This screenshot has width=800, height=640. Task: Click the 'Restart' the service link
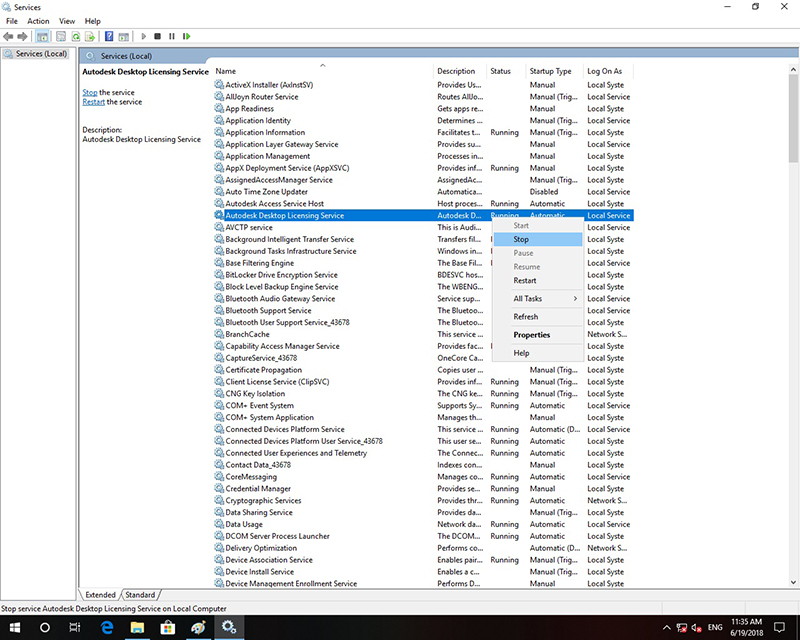pyautogui.click(x=93, y=102)
